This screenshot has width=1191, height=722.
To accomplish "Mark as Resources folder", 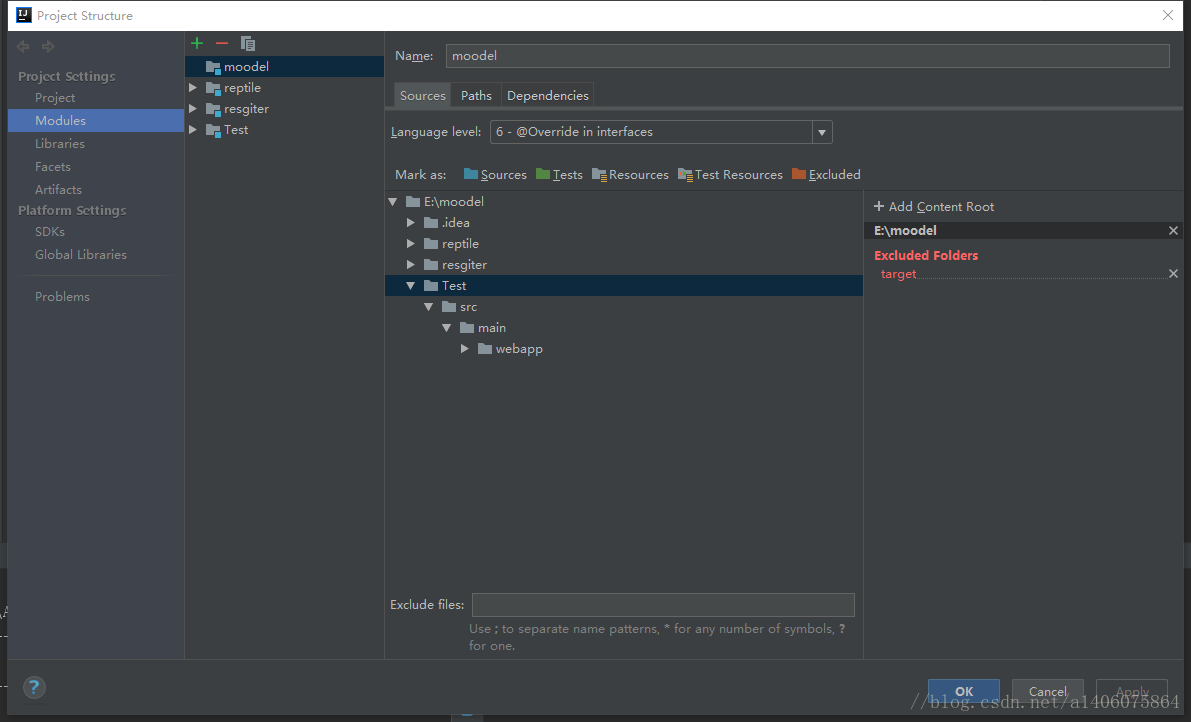I will (x=630, y=175).
